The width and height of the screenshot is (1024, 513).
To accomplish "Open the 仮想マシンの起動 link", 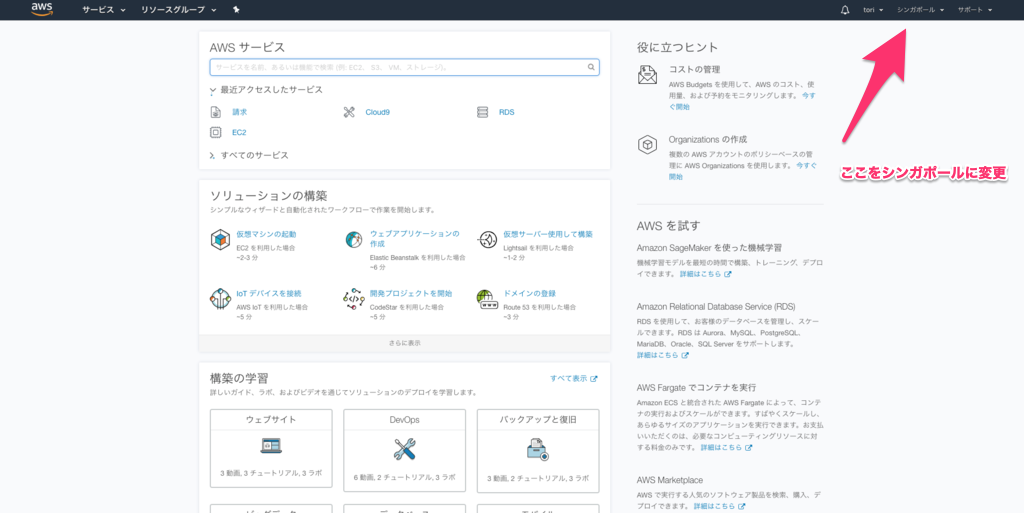I will (266, 234).
